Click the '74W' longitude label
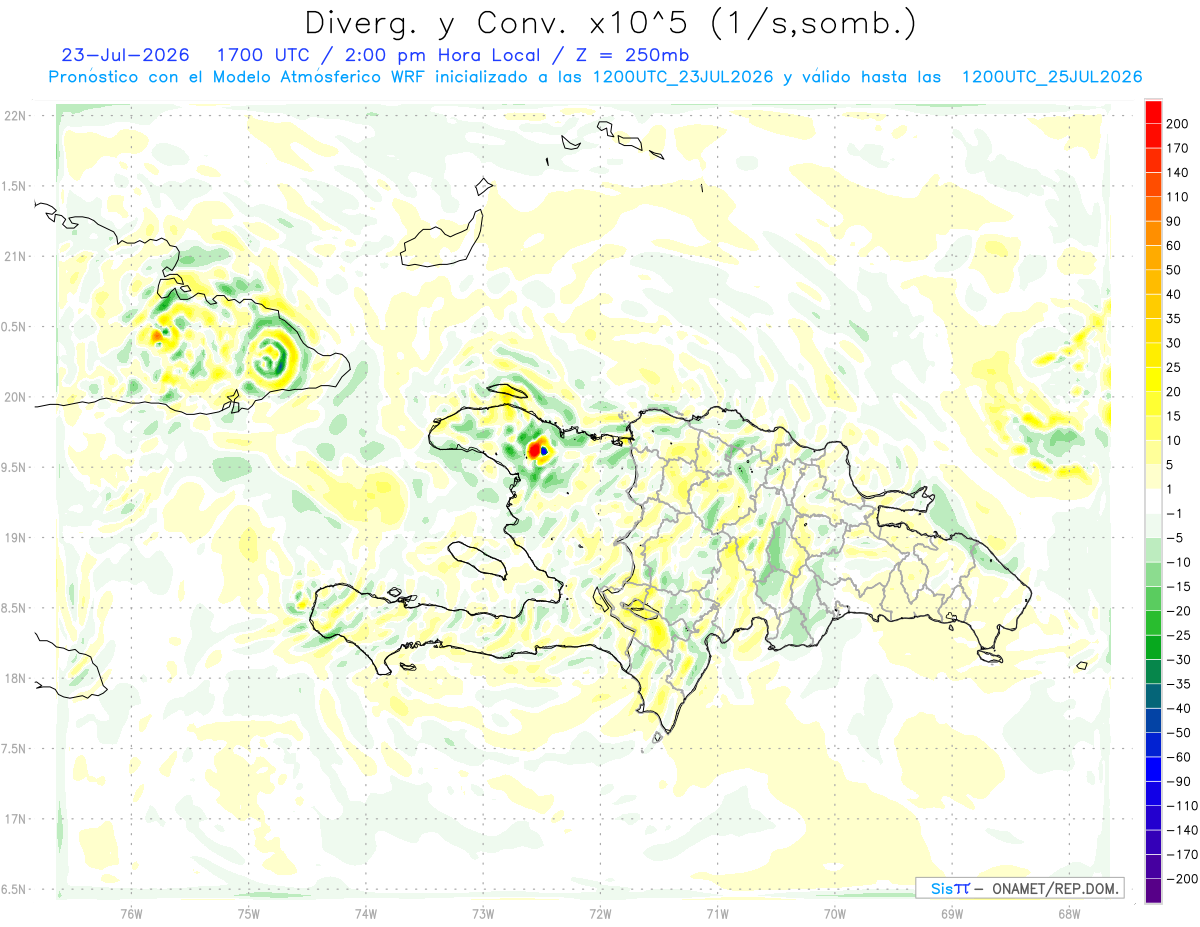 point(366,914)
